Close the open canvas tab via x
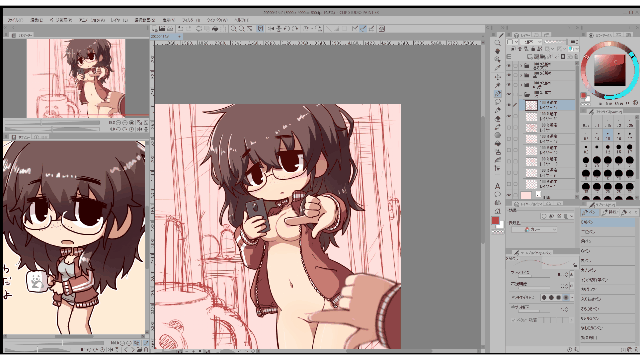640x360 pixels. 179,36
